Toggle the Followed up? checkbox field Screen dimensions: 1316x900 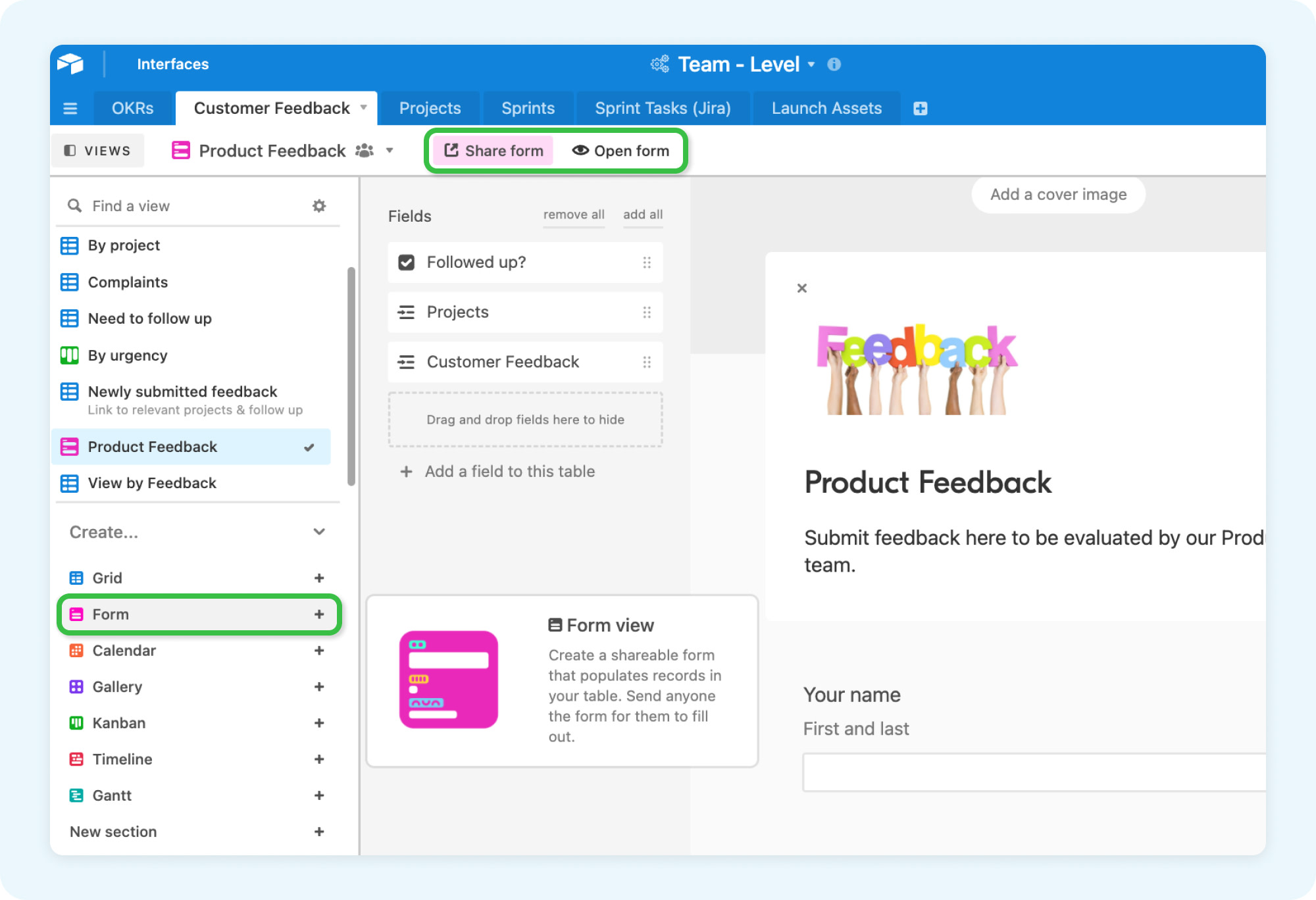[x=407, y=262]
